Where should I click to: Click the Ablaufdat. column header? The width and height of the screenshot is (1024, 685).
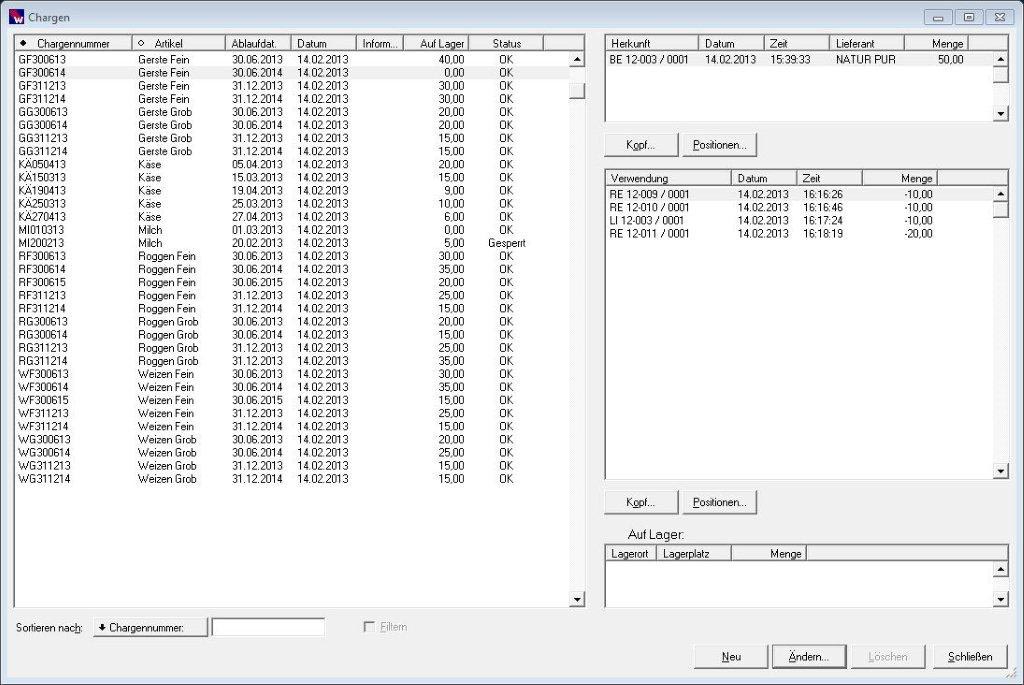(x=258, y=44)
